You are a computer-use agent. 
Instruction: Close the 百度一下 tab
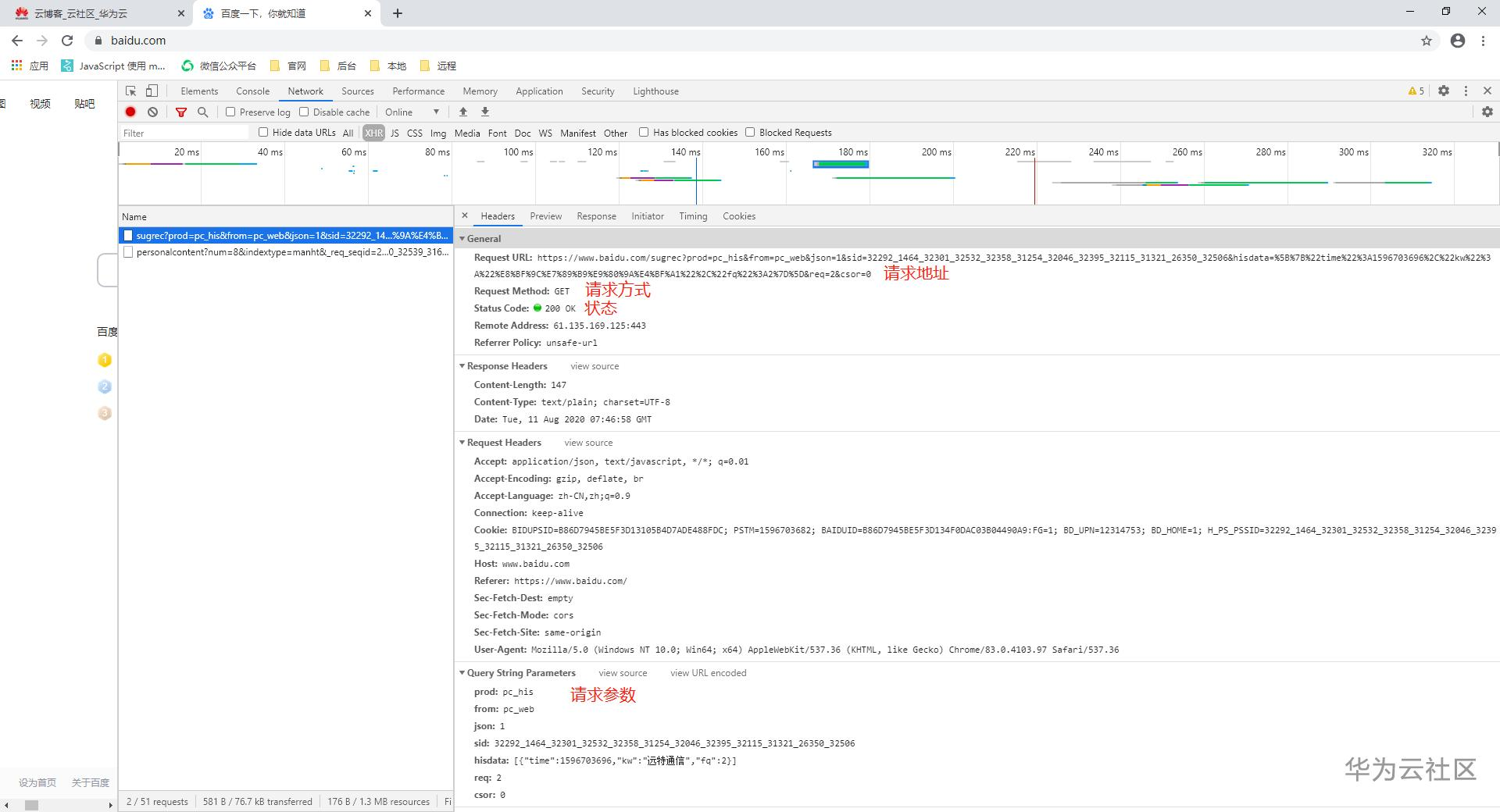tap(369, 13)
